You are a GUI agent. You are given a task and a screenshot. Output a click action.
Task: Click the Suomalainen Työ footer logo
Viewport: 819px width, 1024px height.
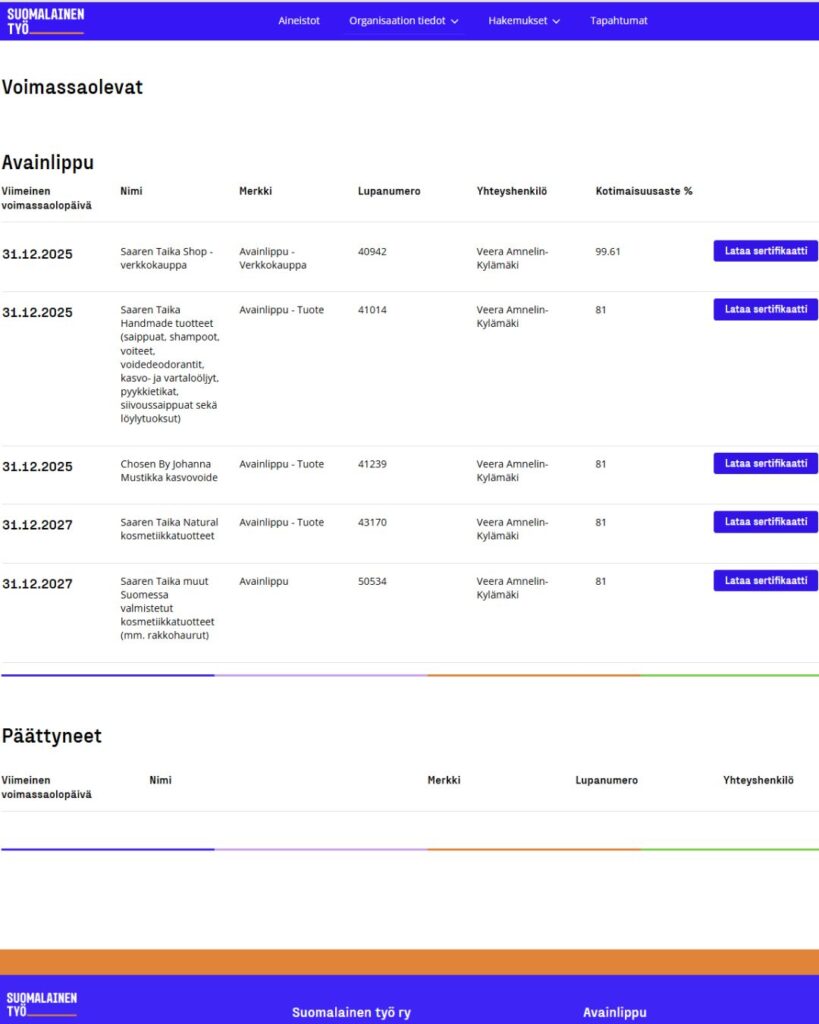tap(42, 1004)
